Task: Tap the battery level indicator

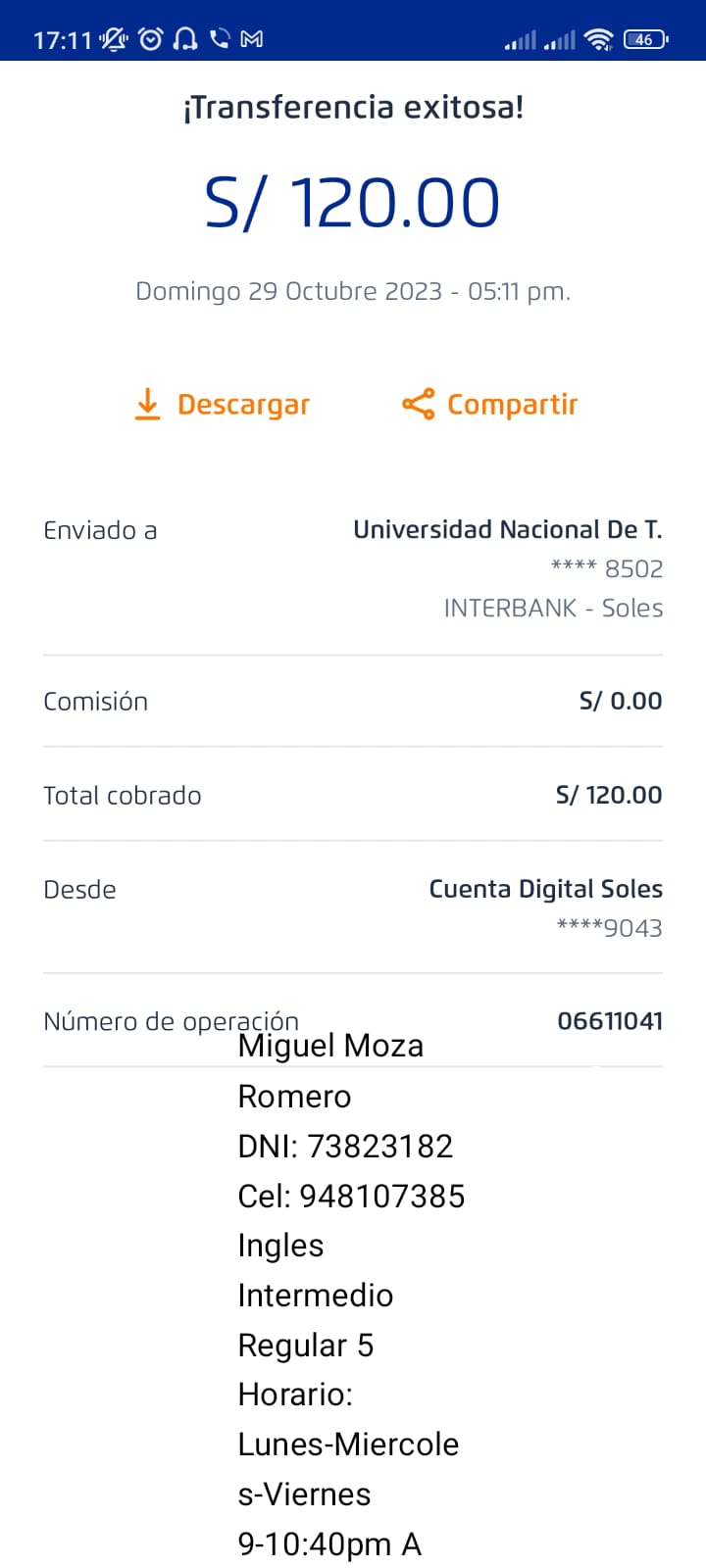Action: coord(645,39)
